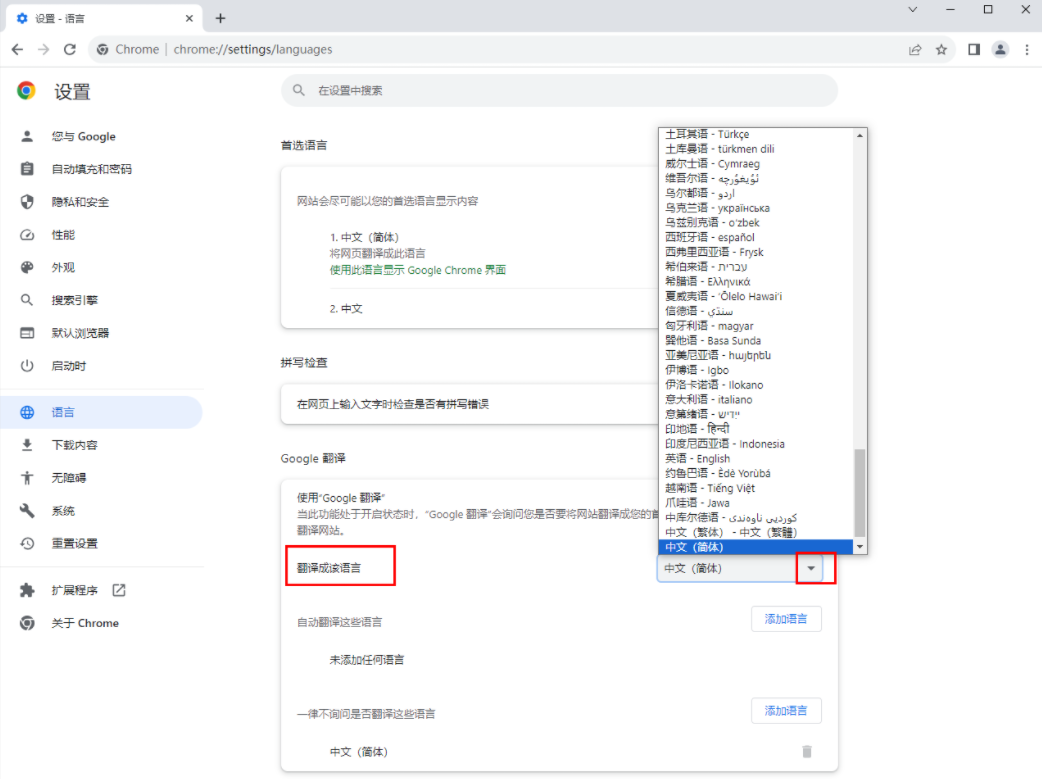
Task: Click the language list scroll-up arrow
Action: 860,135
